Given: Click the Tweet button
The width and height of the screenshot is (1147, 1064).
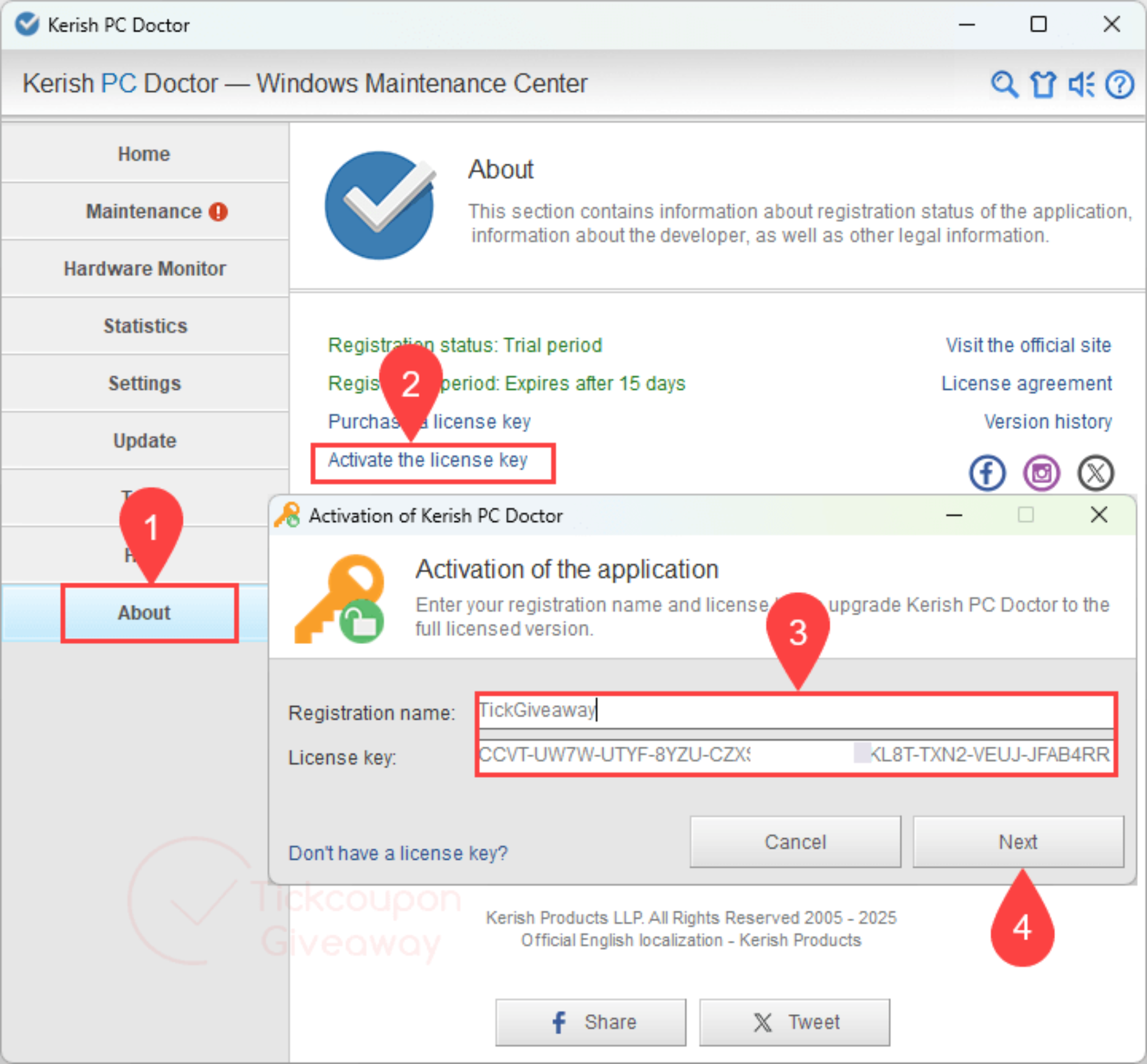Looking at the screenshot, I should coord(795,1023).
